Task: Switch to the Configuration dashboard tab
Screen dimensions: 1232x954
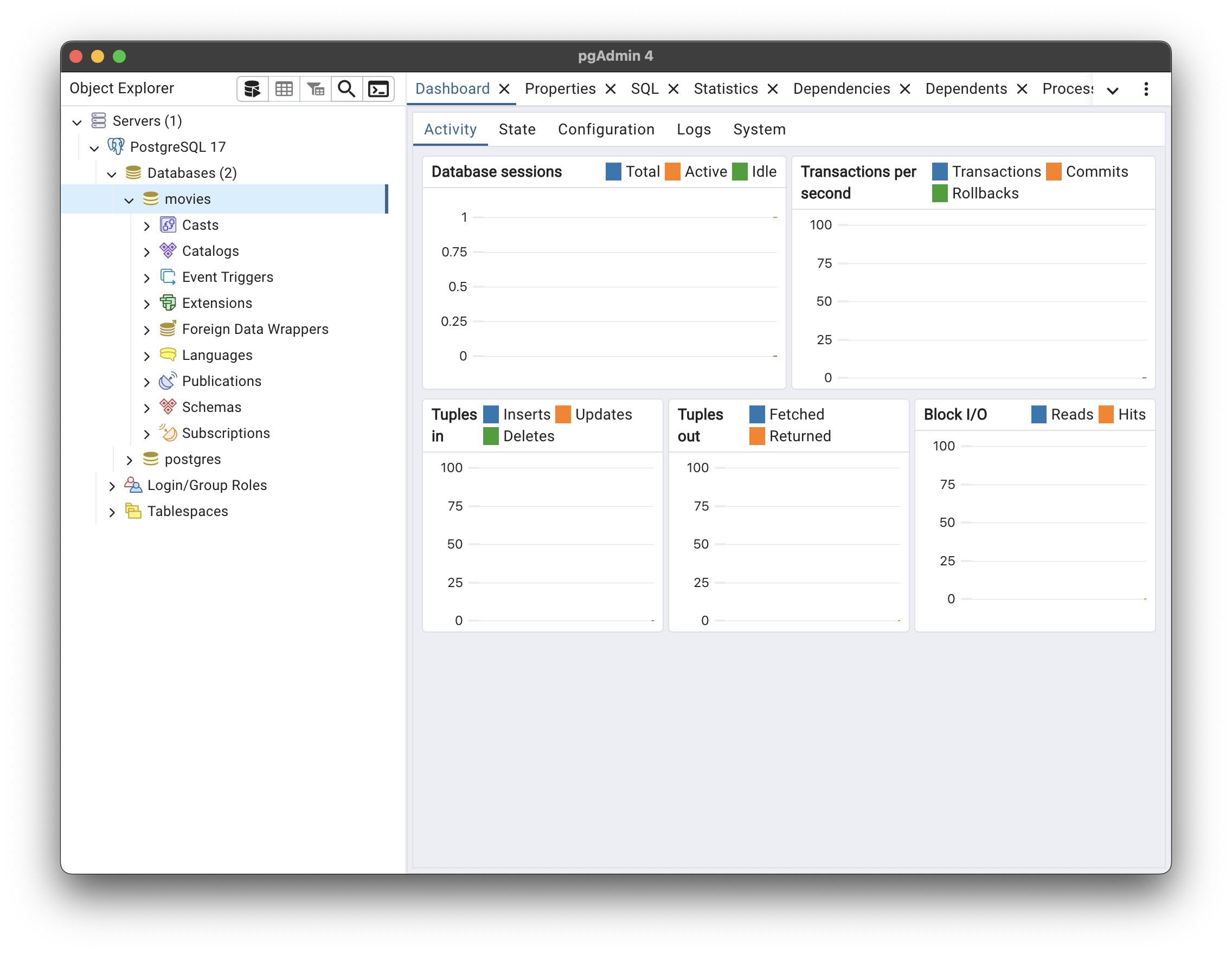Action: (606, 130)
